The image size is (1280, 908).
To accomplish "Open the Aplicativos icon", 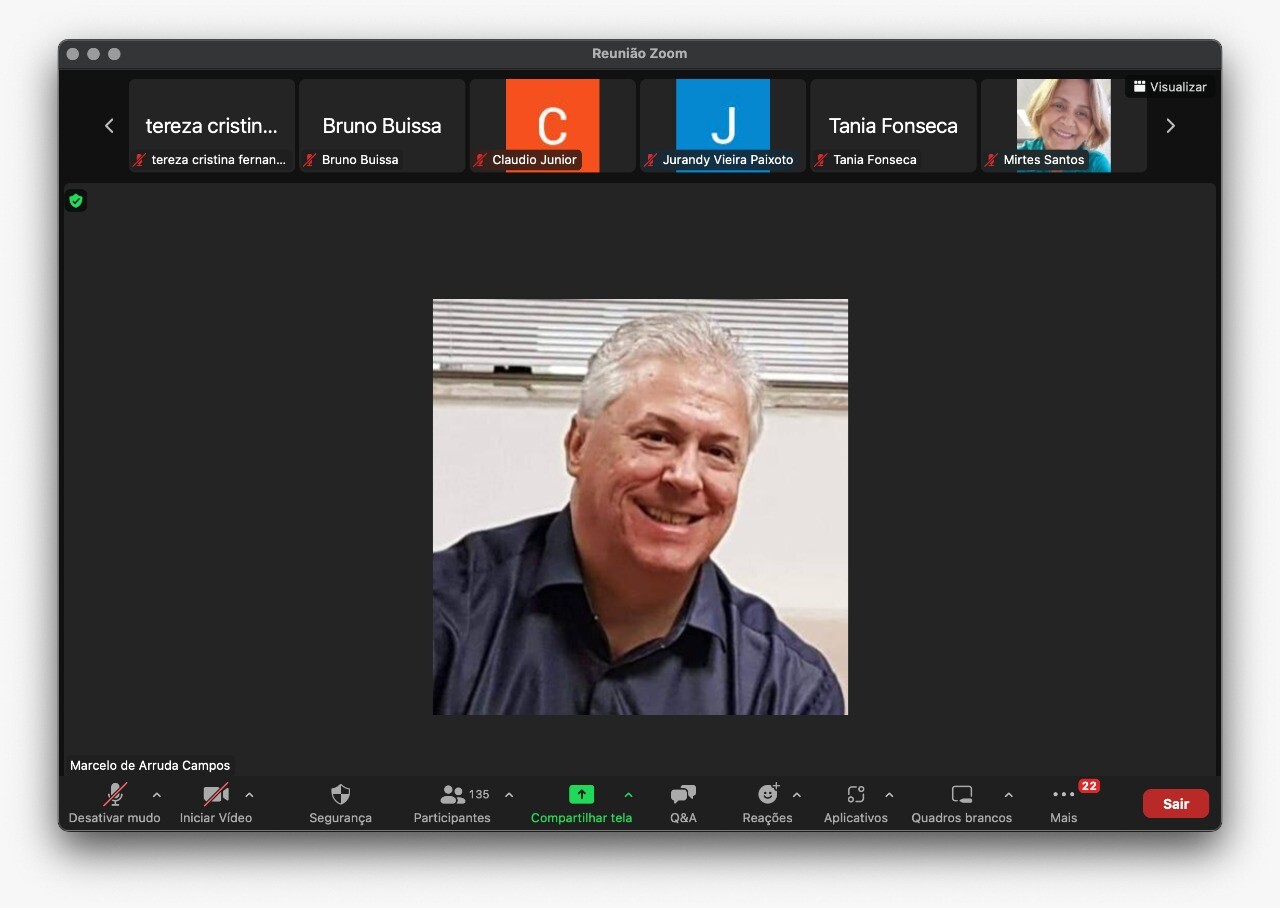I will [855, 795].
